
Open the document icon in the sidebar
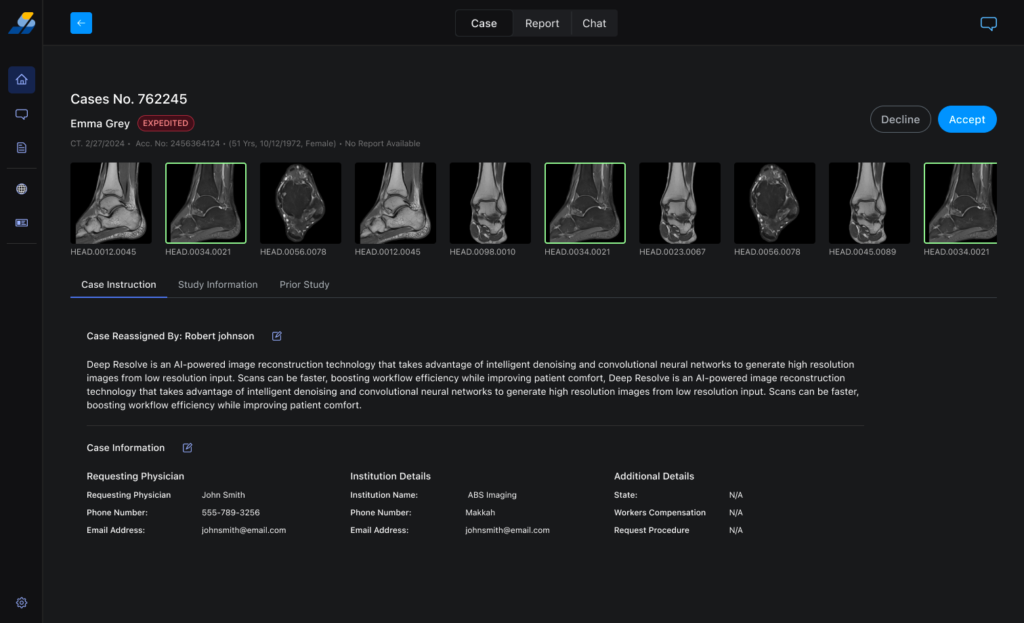point(21,148)
